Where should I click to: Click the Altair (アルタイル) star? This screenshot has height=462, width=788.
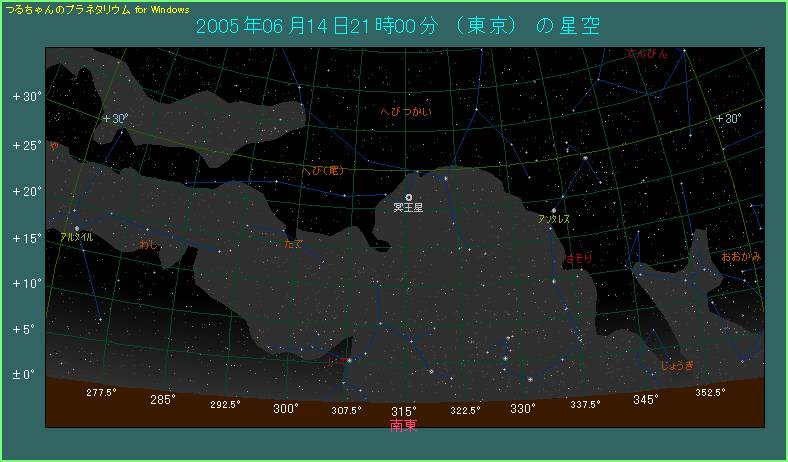[76, 228]
